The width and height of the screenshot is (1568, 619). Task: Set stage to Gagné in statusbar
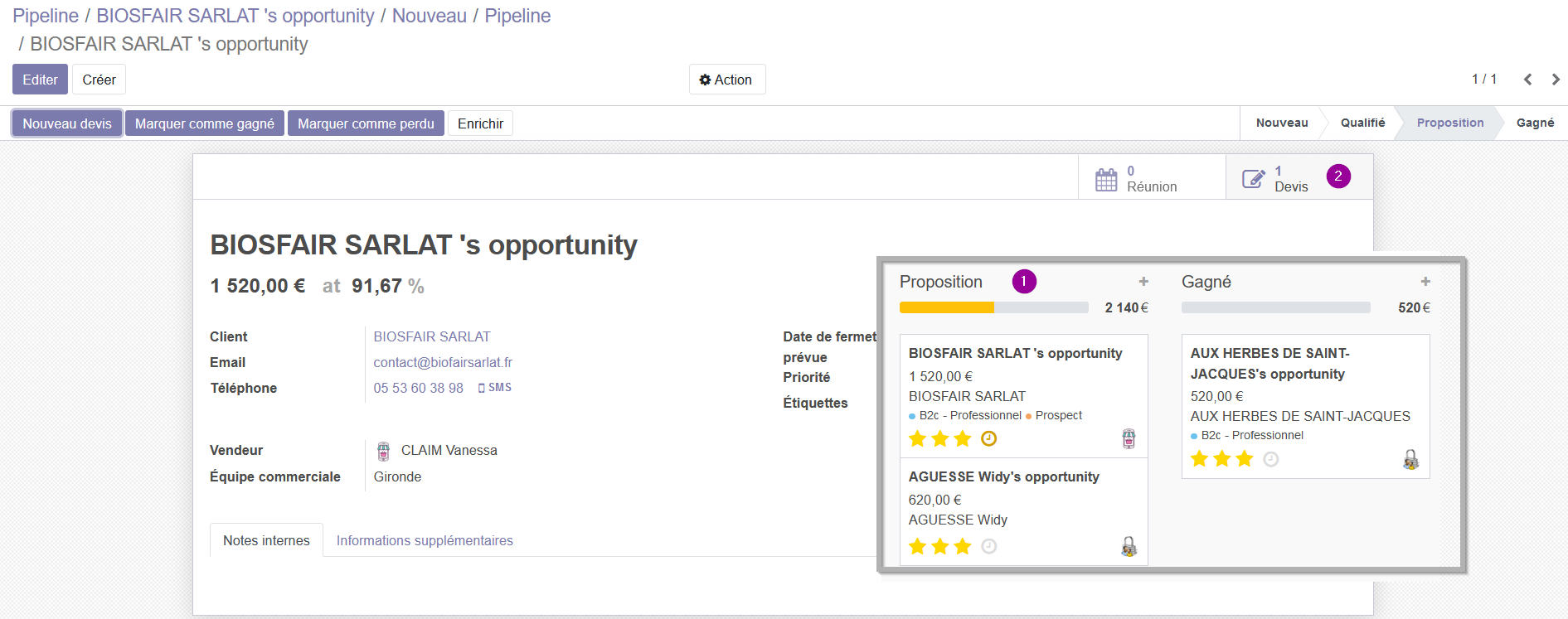pyautogui.click(x=1535, y=123)
